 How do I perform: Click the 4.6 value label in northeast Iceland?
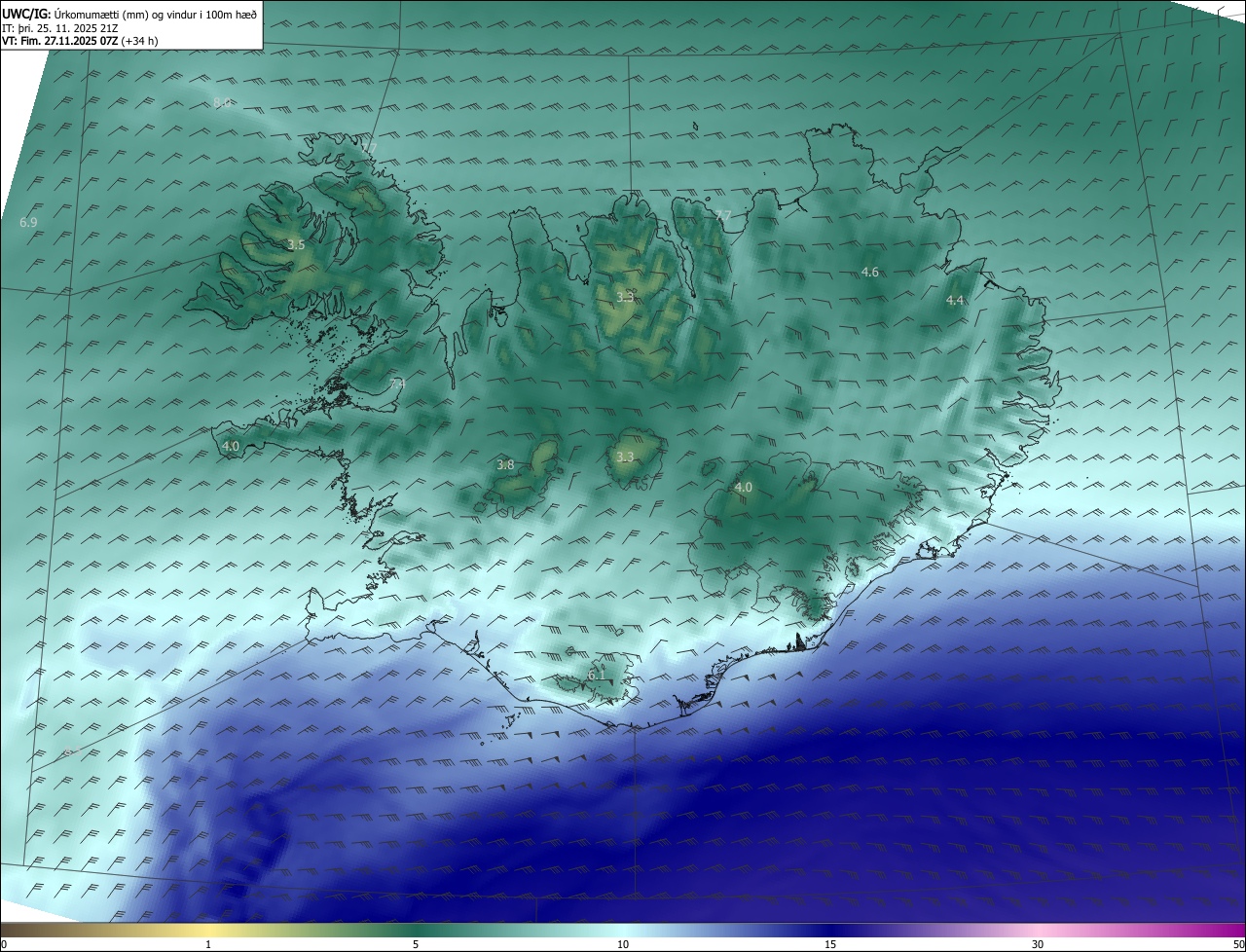click(x=870, y=273)
